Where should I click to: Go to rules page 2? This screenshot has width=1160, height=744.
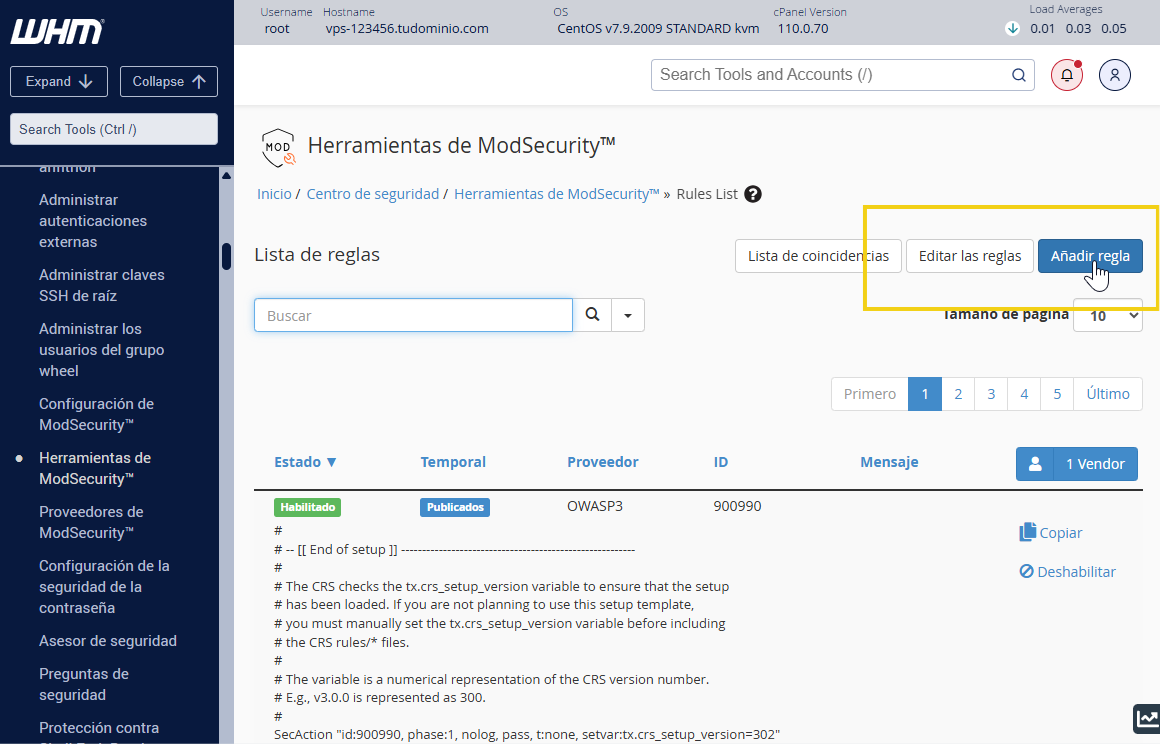point(958,394)
